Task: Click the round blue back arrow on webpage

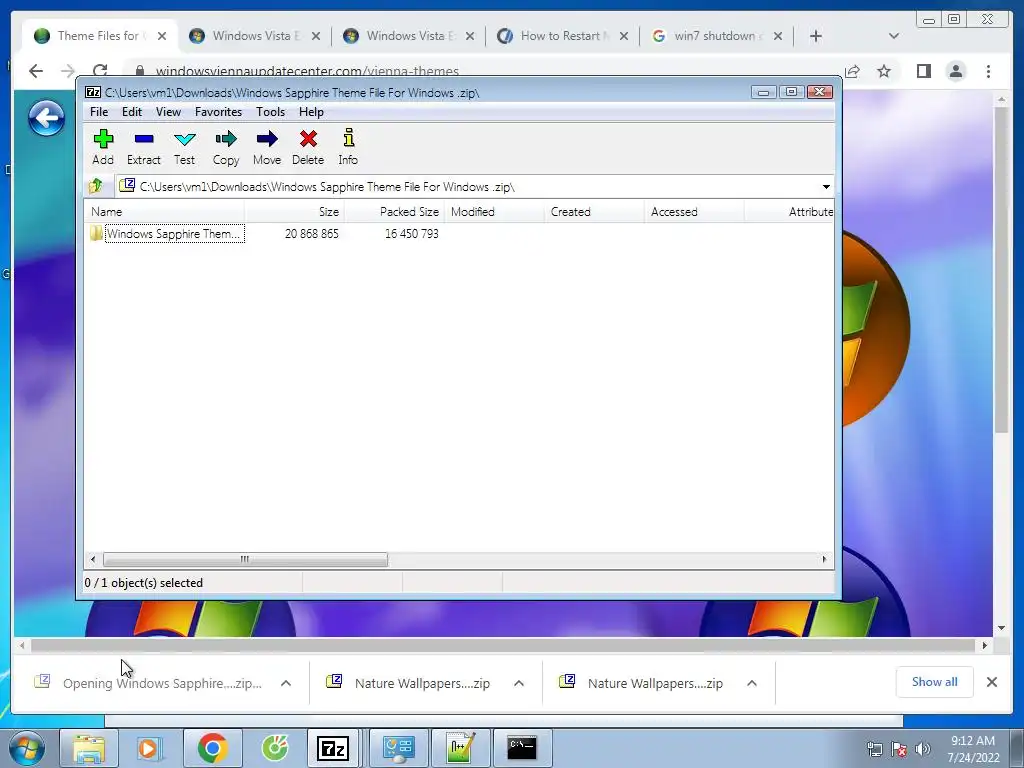Action: click(x=46, y=118)
